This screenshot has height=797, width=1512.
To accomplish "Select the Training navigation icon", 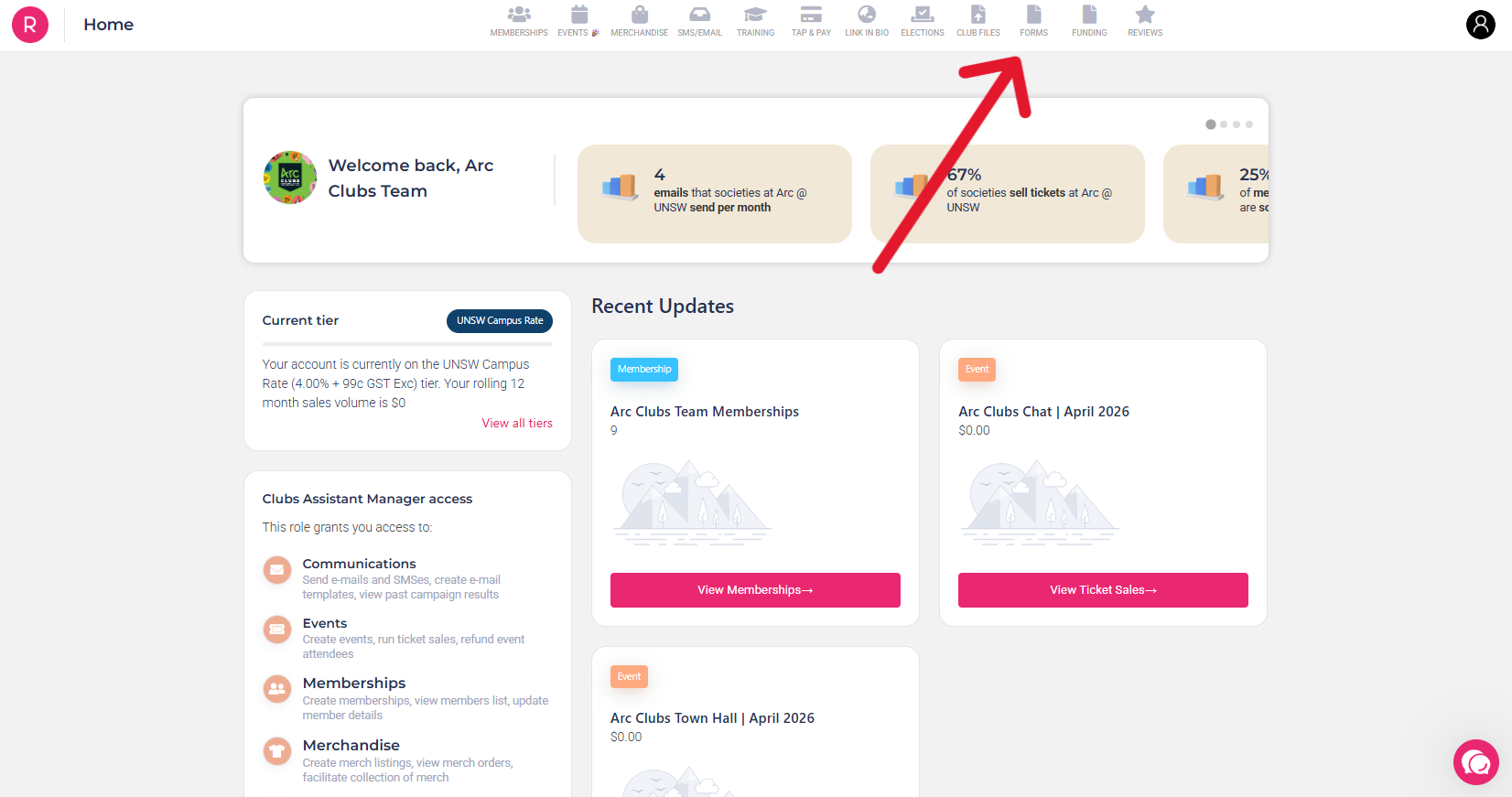I will coord(755,21).
